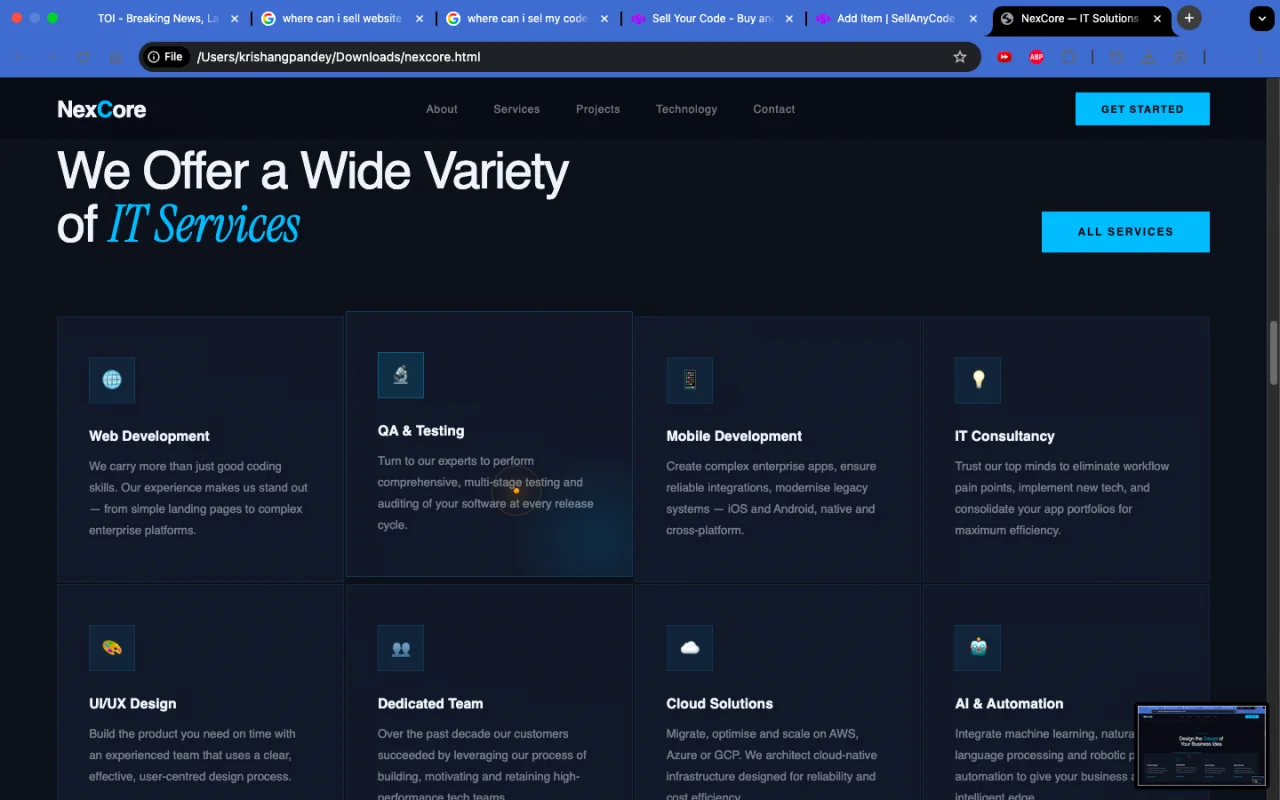Image resolution: width=1280 pixels, height=800 pixels.
Task: Switch to 'where can i sel my code' tab
Action: tap(526, 18)
